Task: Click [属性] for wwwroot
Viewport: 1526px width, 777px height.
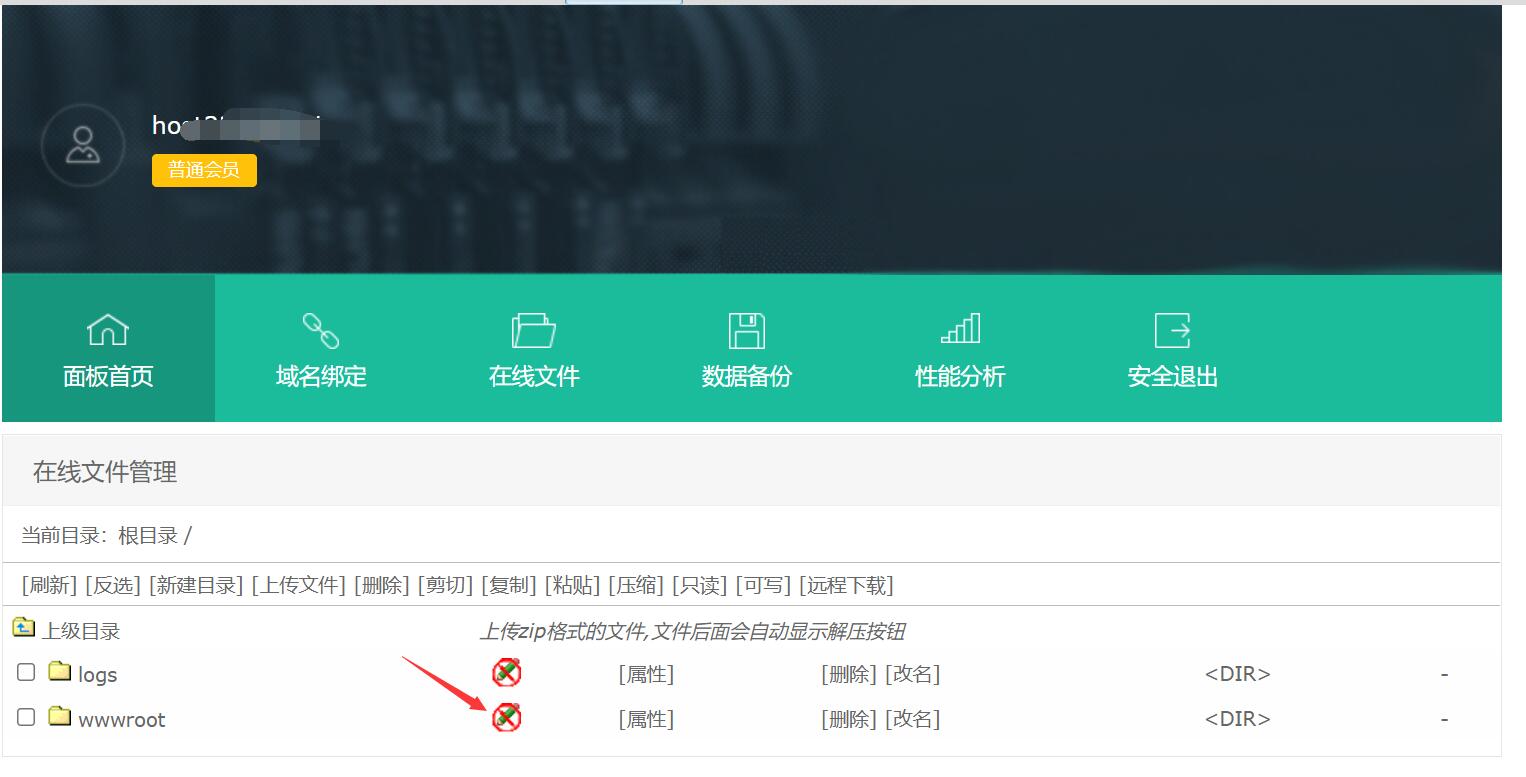Action: pos(646,719)
